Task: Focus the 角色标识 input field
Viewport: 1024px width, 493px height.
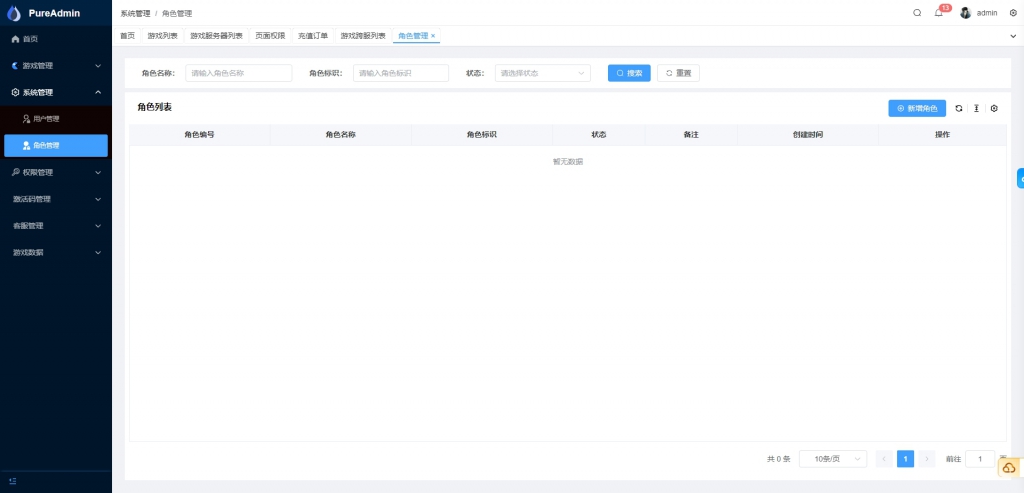Action: pos(401,73)
